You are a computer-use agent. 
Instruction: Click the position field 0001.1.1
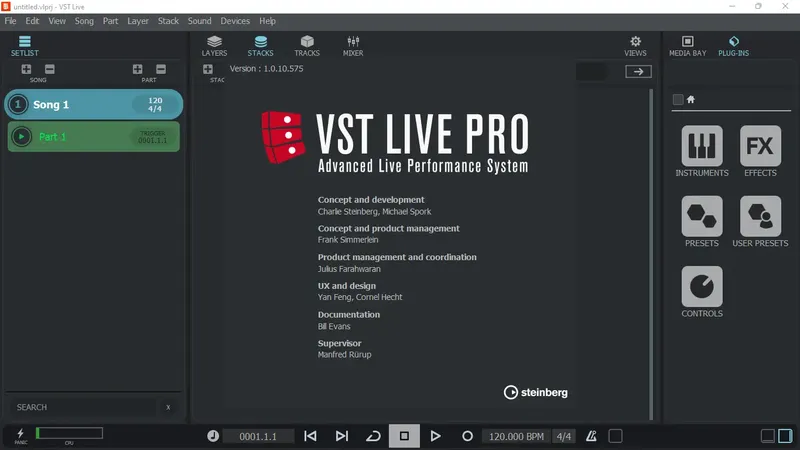coord(258,436)
